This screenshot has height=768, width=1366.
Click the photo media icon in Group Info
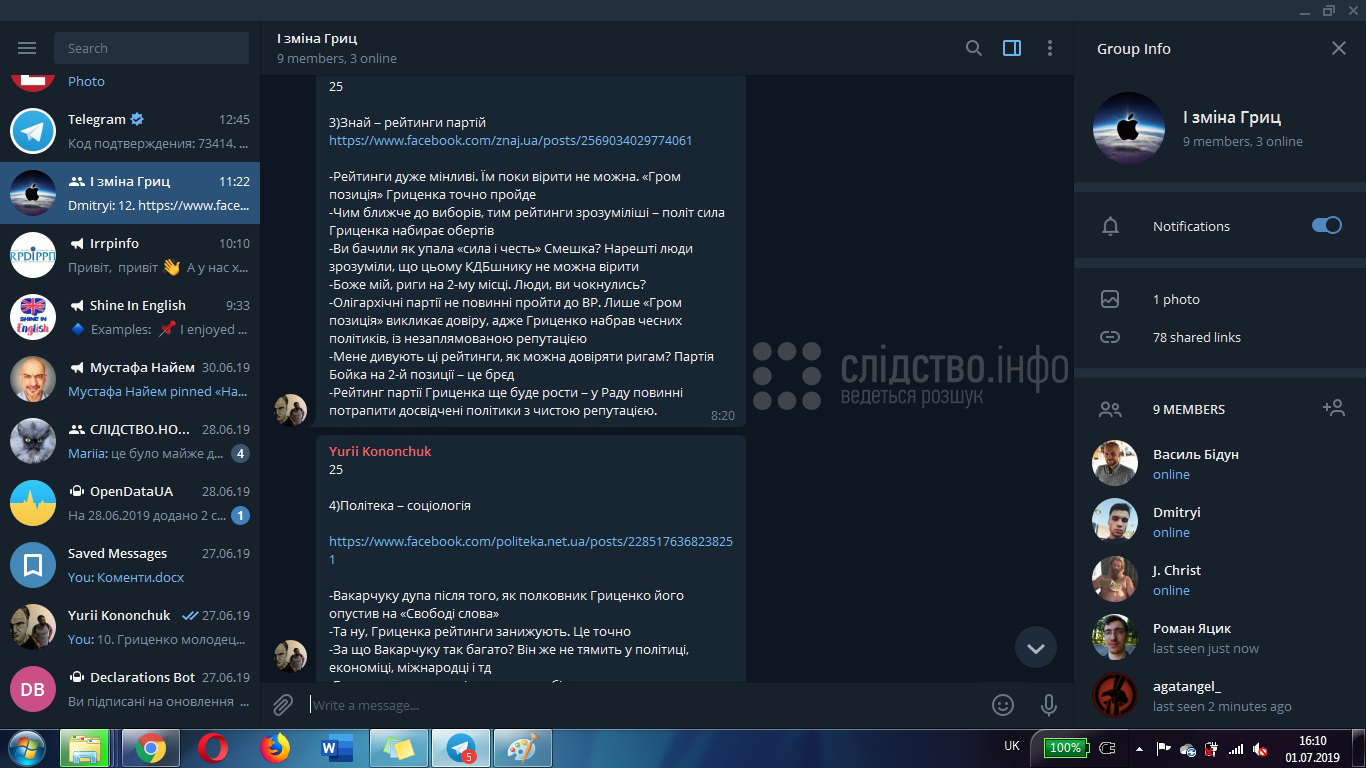pos(1110,299)
